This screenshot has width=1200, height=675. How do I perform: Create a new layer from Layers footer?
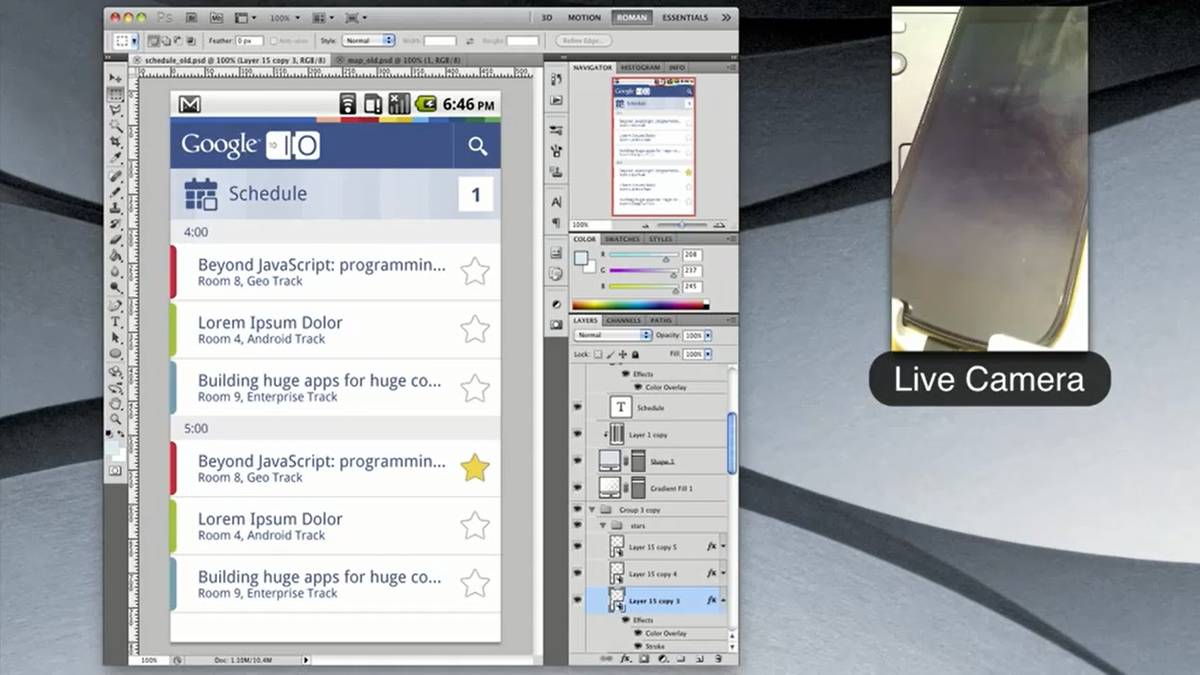tap(700, 659)
